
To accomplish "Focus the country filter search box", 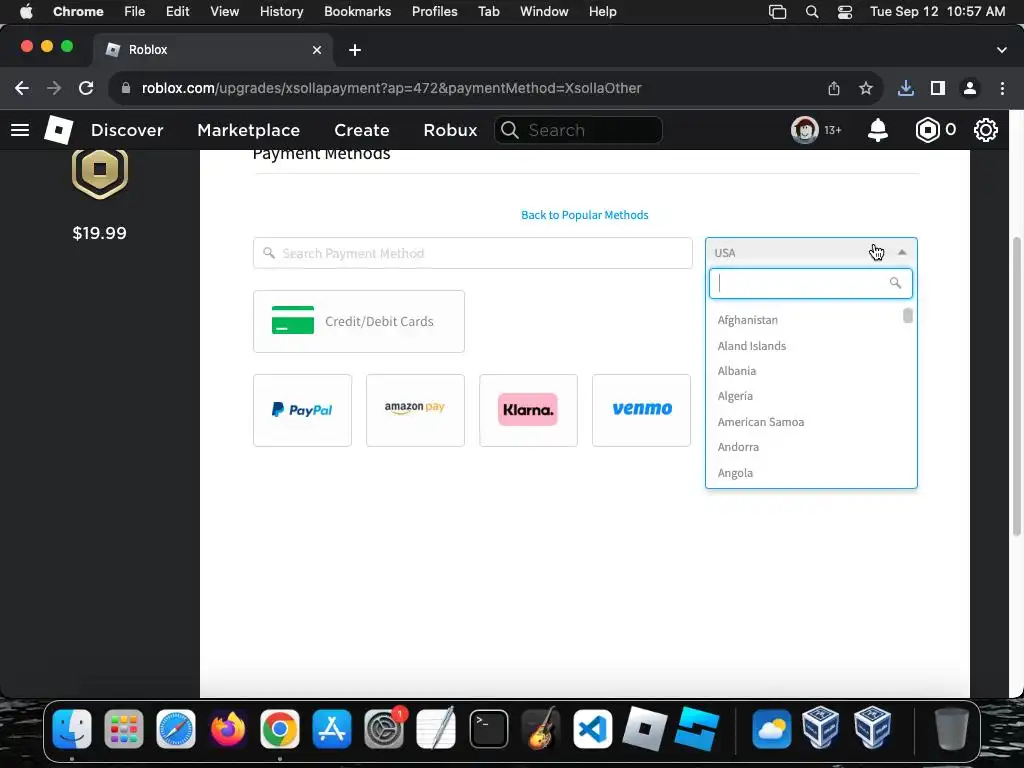I will coord(810,283).
